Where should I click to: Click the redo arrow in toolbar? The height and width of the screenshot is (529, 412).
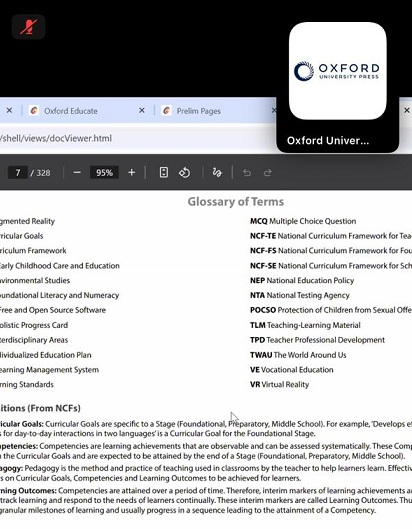tap(268, 173)
